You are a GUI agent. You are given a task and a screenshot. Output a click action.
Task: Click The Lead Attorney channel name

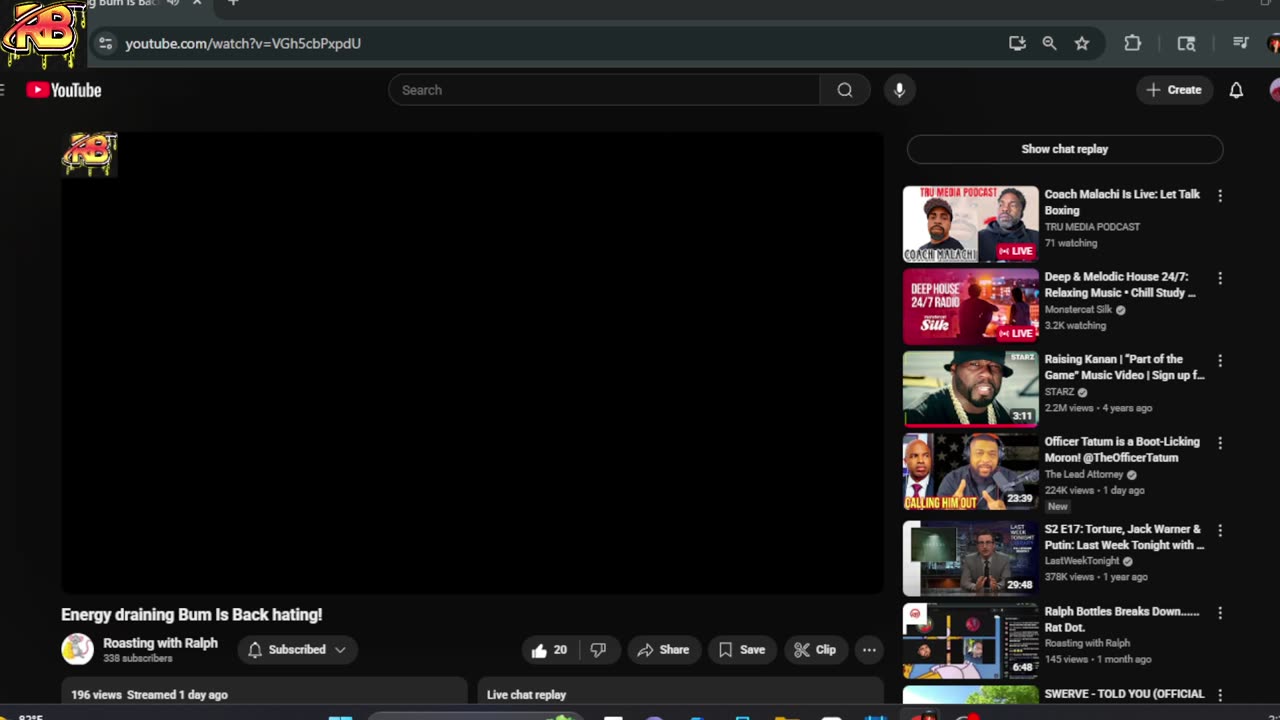point(1084,475)
